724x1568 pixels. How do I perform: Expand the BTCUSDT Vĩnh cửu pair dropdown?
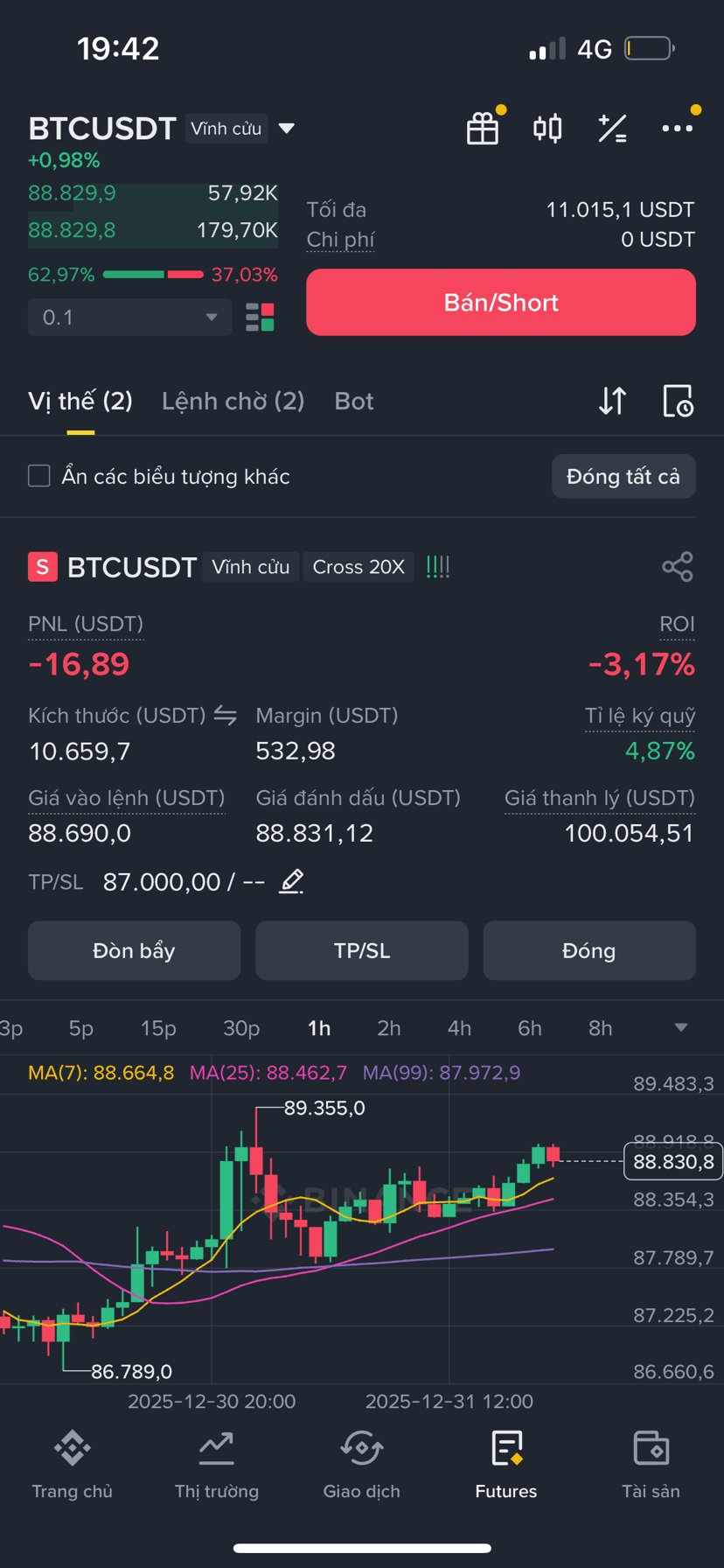tap(286, 129)
